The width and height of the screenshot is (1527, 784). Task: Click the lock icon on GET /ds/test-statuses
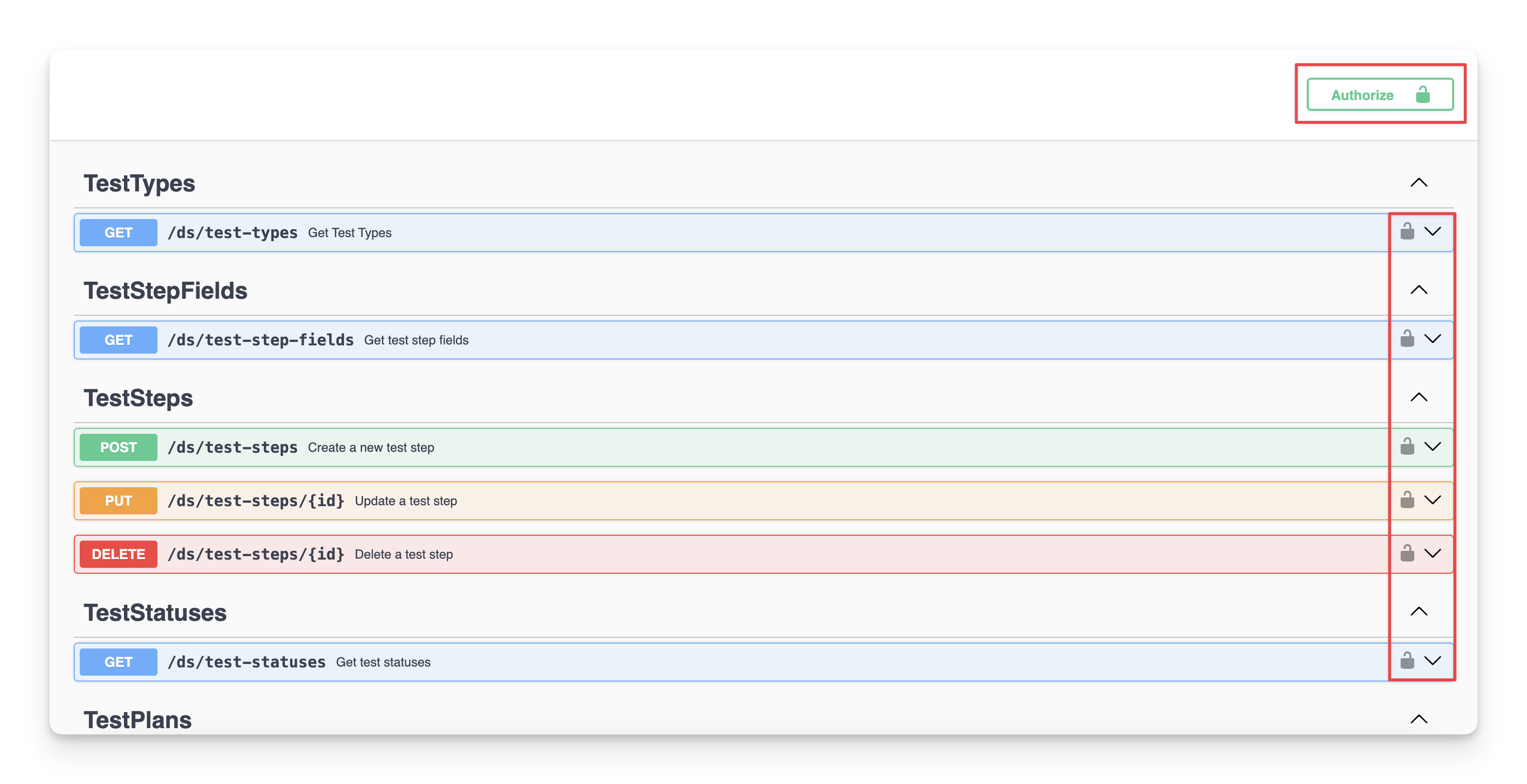(1406, 661)
